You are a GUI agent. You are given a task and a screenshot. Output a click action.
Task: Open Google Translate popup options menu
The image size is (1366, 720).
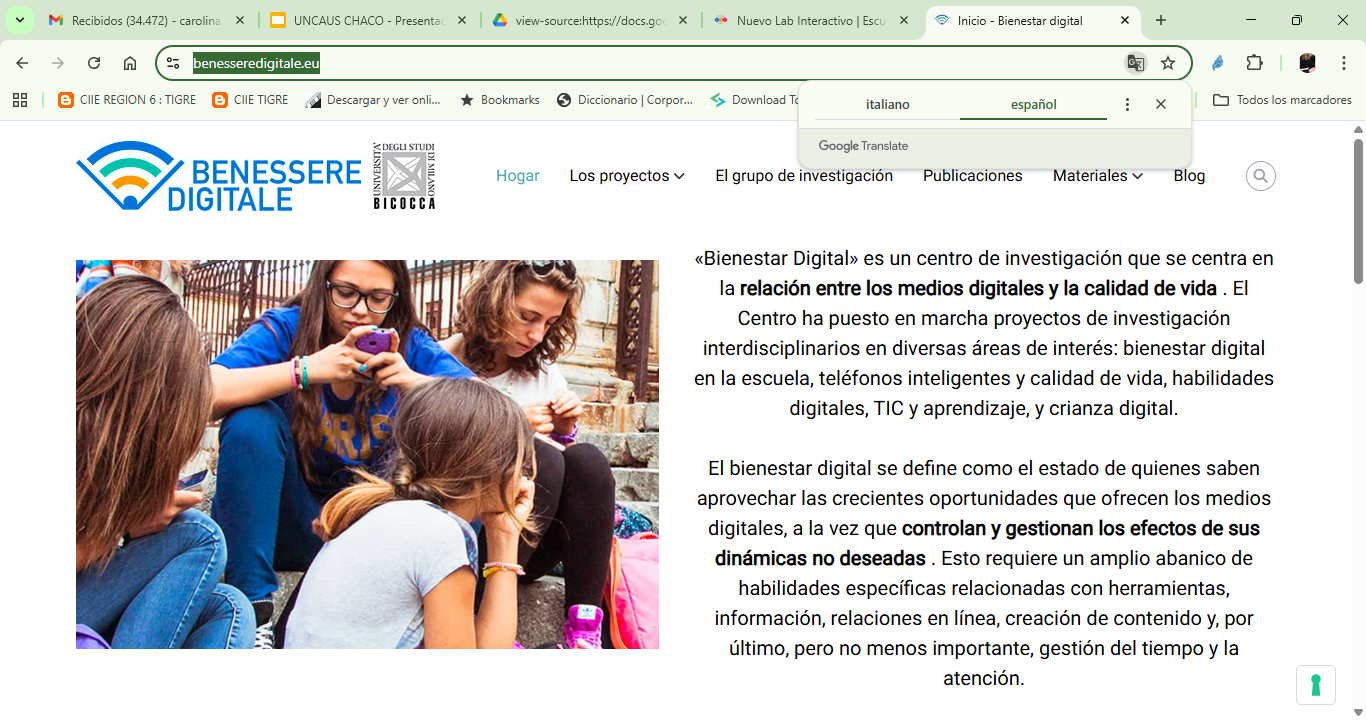pyautogui.click(x=1126, y=104)
